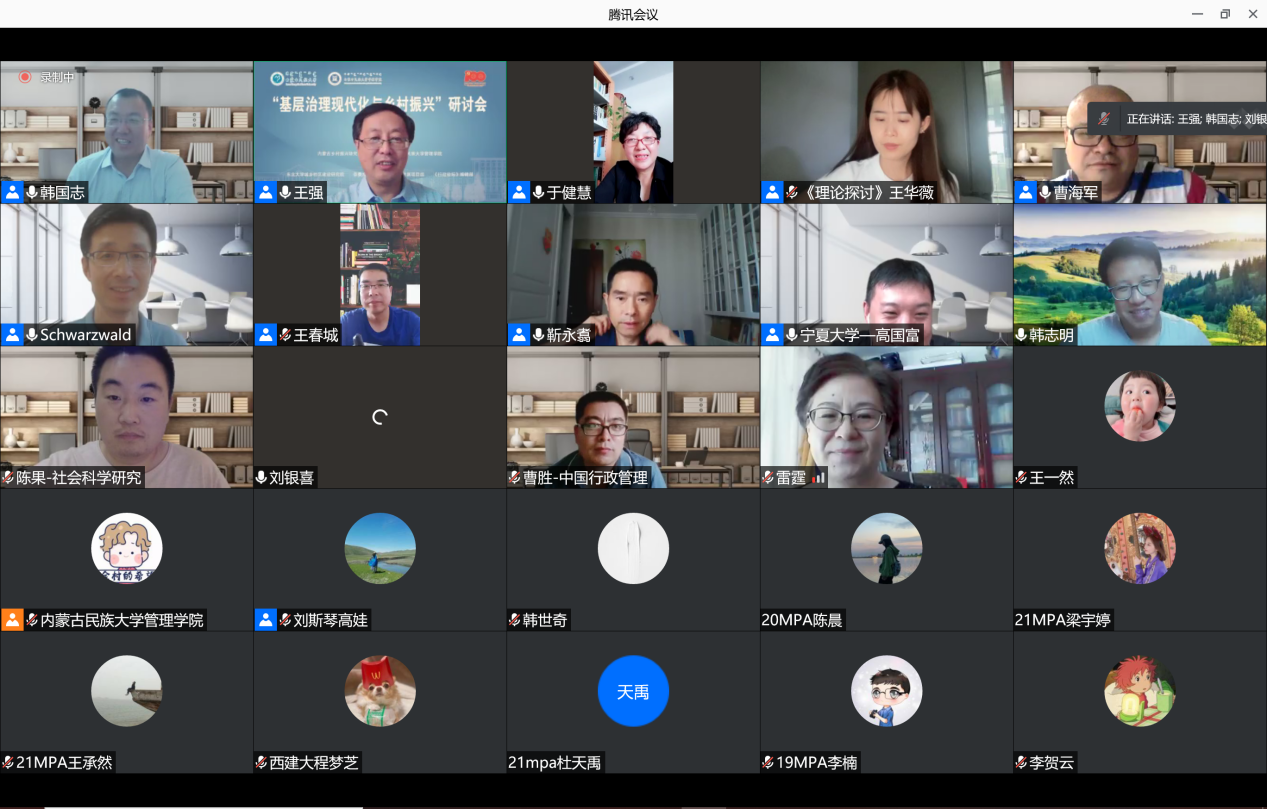The height and width of the screenshot is (809, 1267).
Task: Click the microphone icon beside 刘银喜
Action: pos(261,478)
